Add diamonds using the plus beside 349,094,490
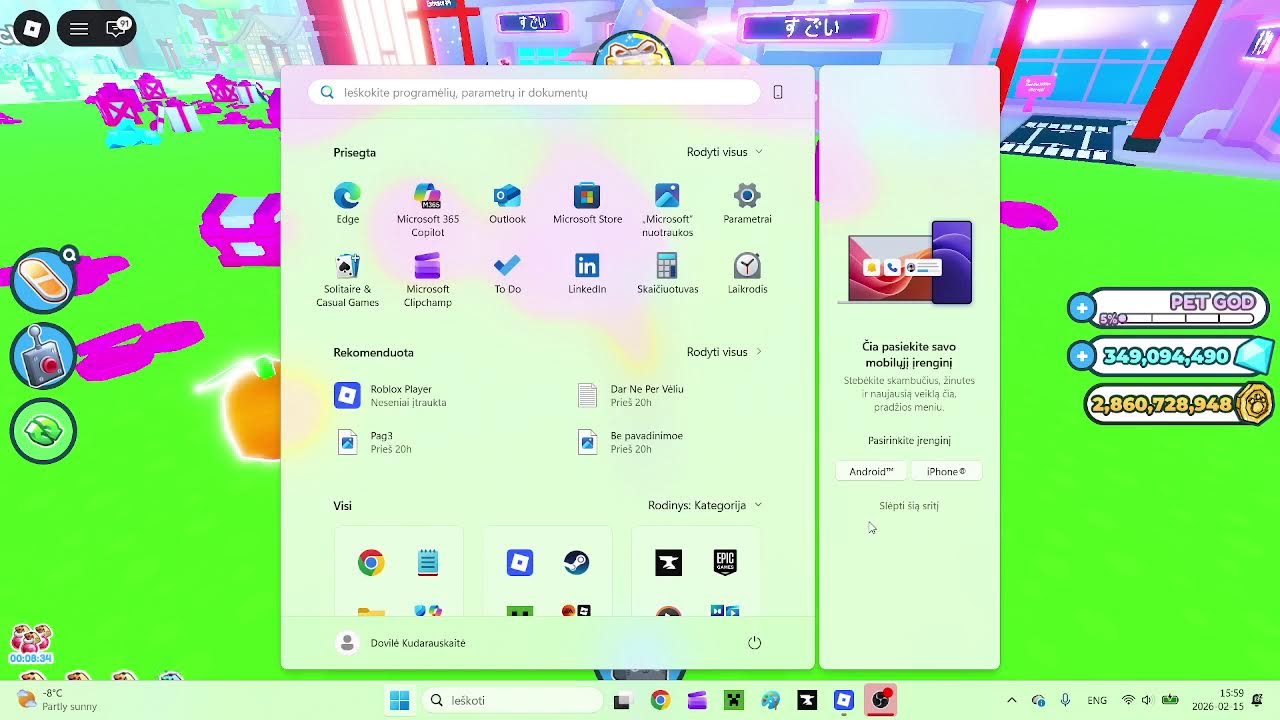This screenshot has height=720, width=1280. 1082,356
